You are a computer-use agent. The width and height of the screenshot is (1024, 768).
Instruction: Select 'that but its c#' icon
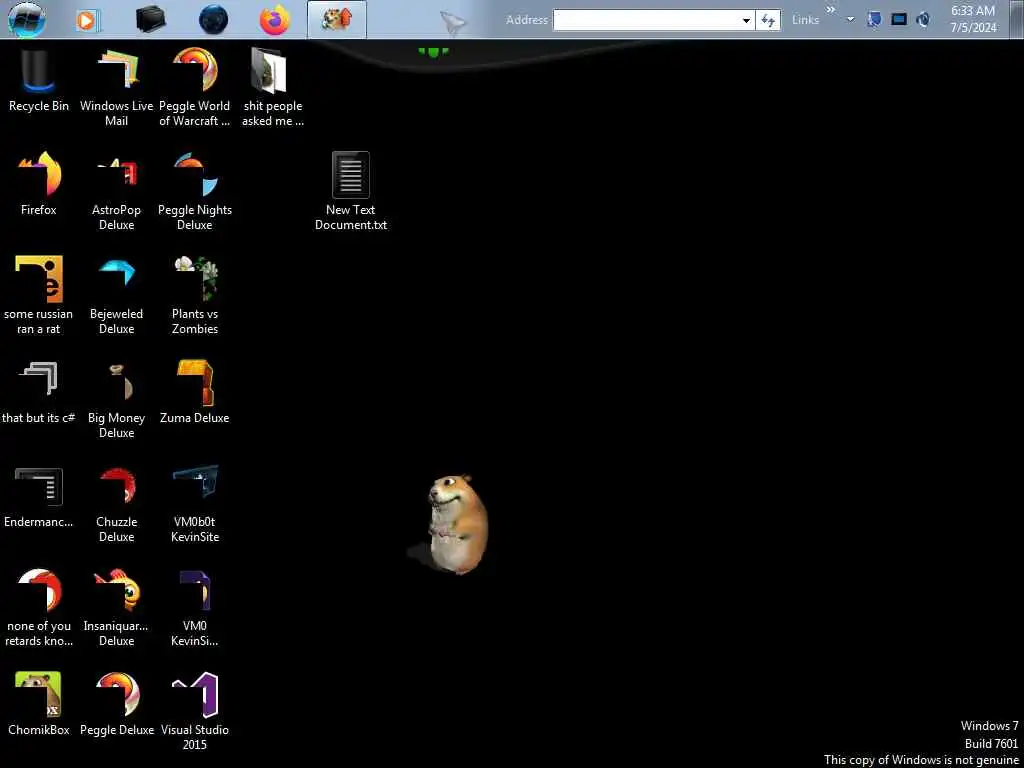(x=39, y=392)
